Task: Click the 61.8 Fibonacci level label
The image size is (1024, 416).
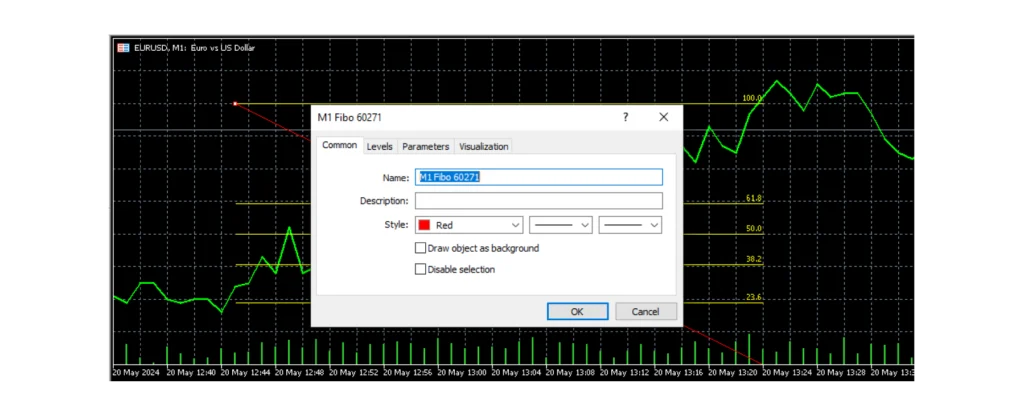Action: click(753, 199)
